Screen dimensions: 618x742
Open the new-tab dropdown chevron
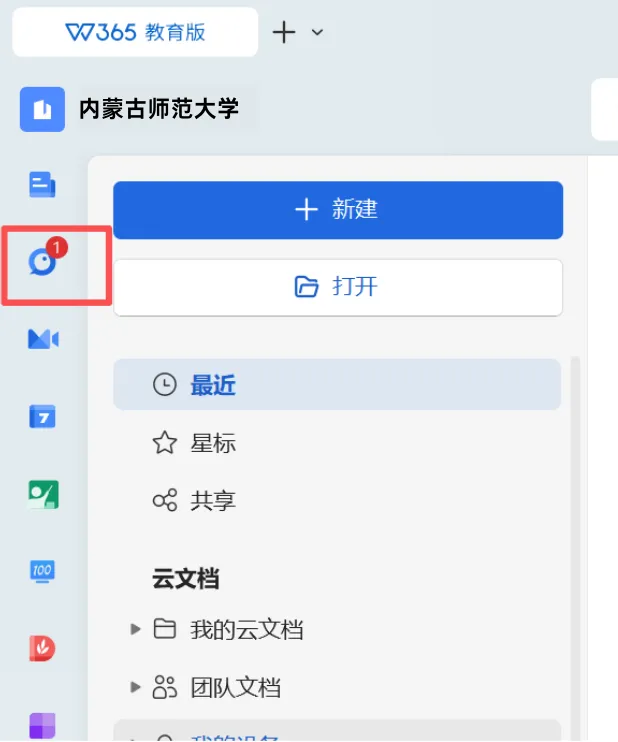[x=317, y=32]
